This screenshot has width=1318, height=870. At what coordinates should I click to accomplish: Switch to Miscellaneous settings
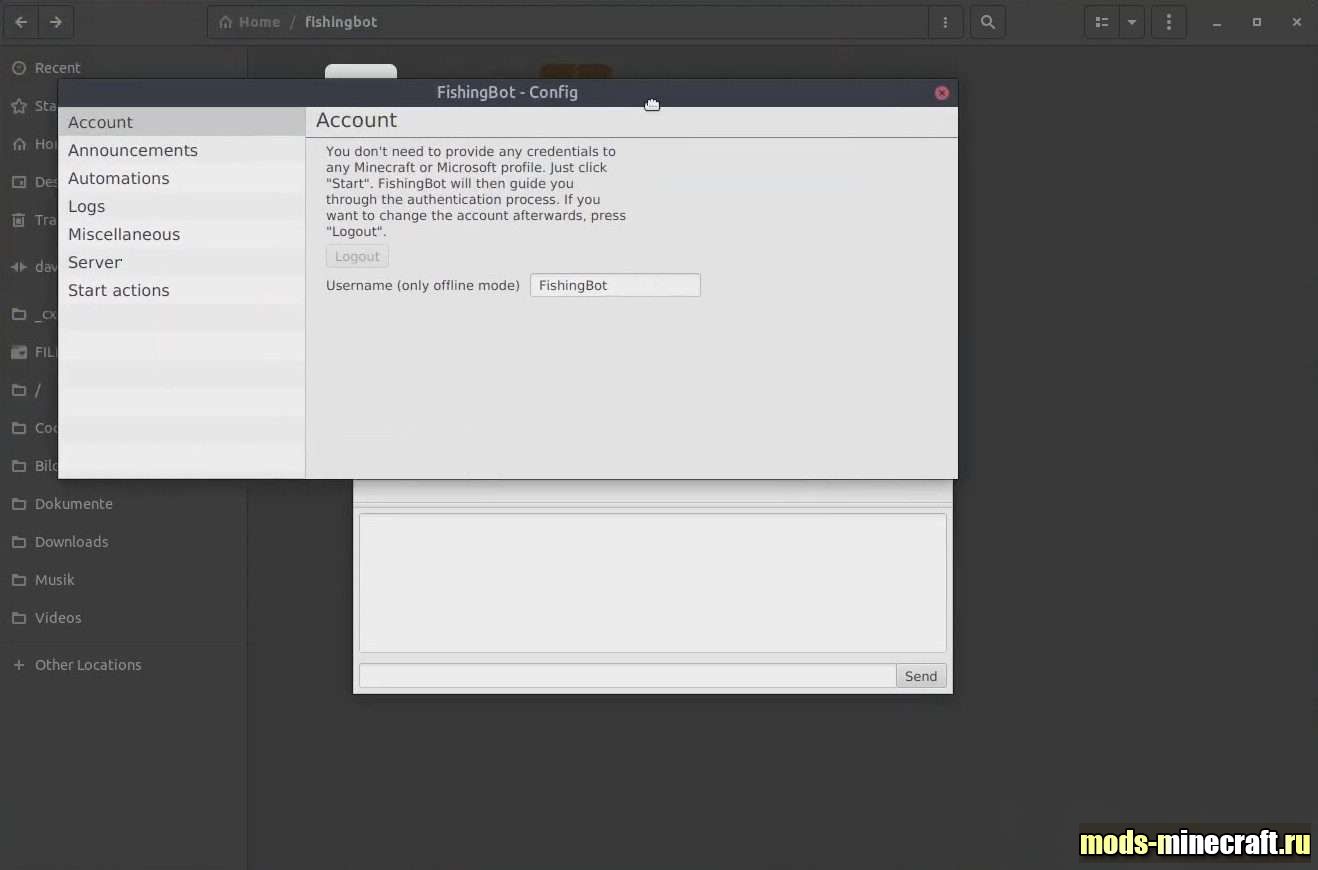[x=124, y=234]
